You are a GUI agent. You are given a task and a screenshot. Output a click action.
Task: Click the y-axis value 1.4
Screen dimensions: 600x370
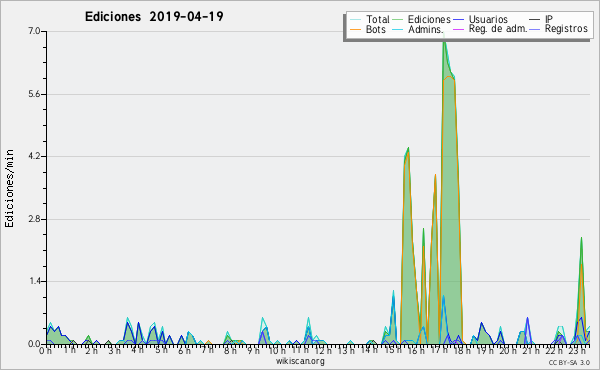click(x=34, y=281)
